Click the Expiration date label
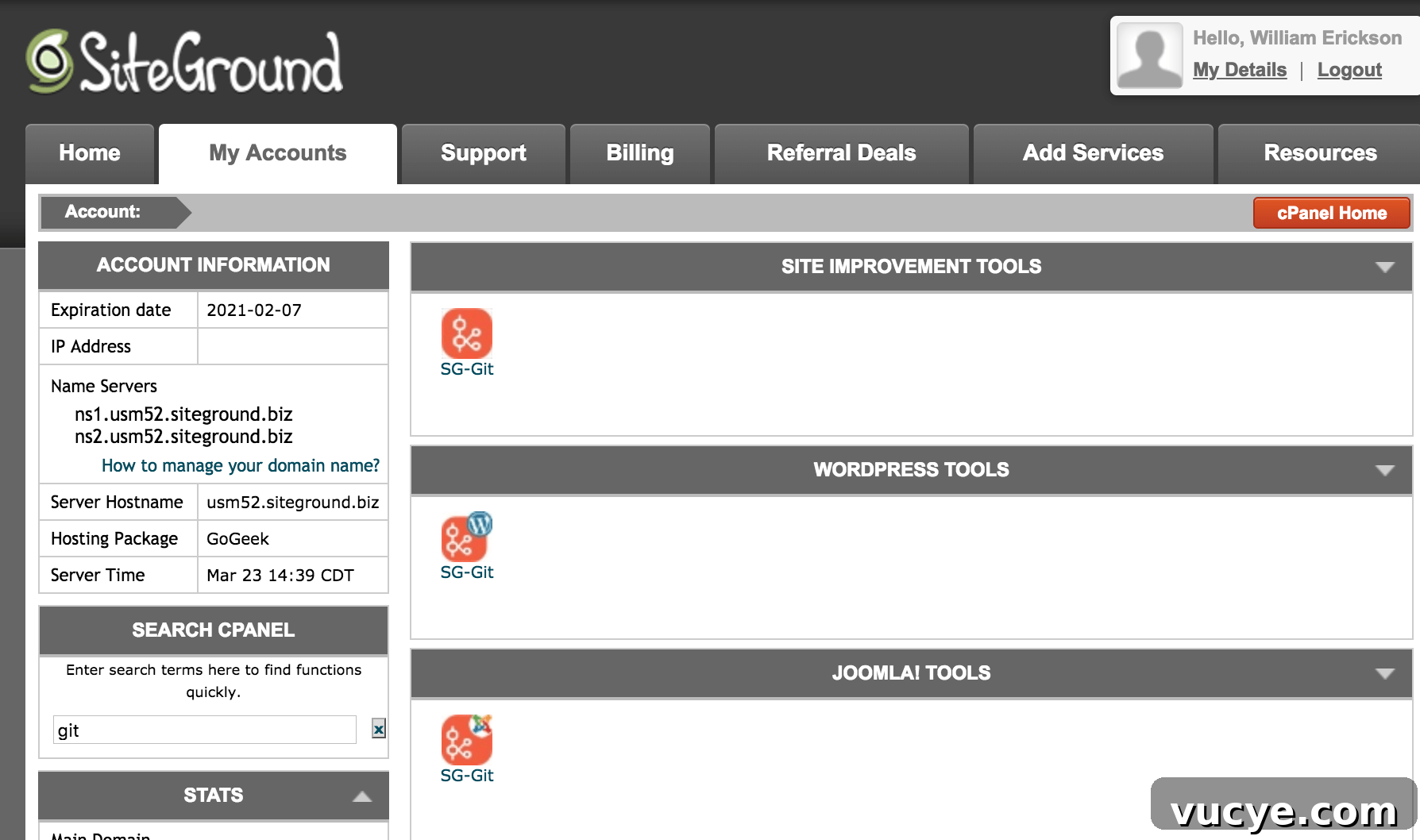The image size is (1420, 840). [111, 310]
